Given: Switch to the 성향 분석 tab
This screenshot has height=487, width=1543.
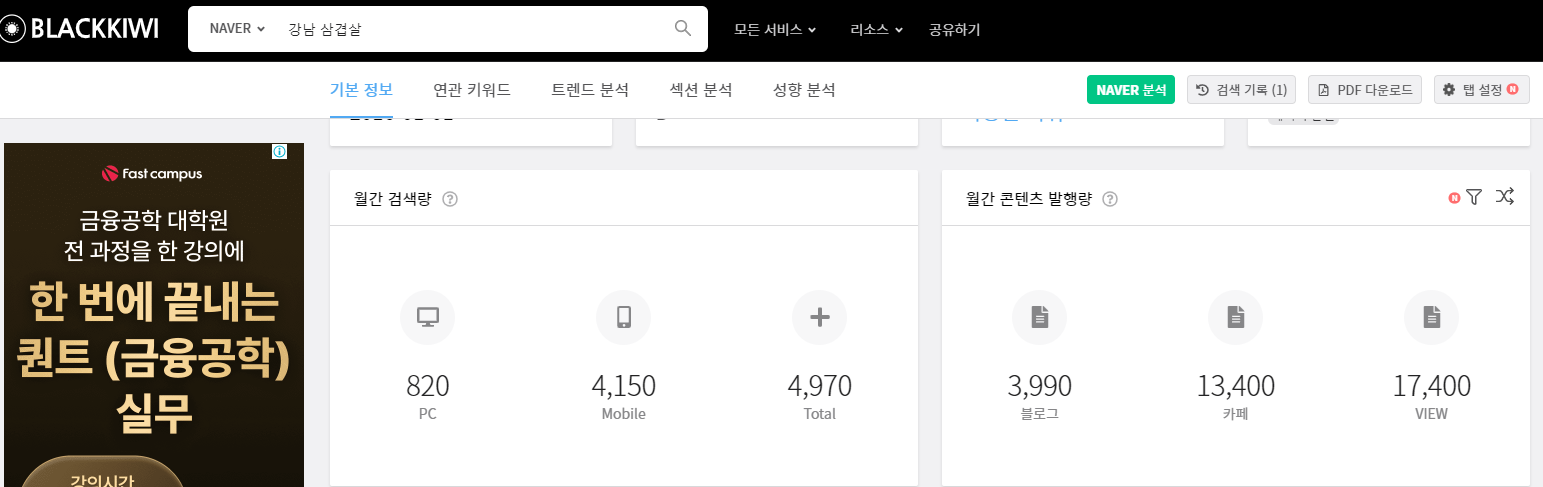Looking at the screenshot, I should [x=804, y=90].
